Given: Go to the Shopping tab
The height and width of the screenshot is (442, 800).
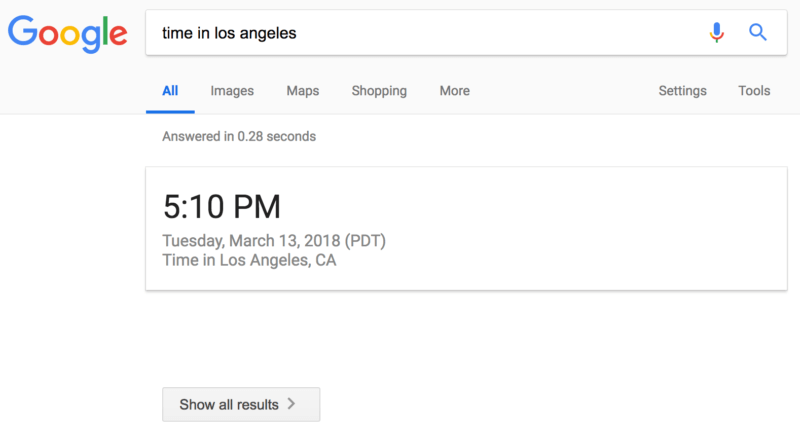Looking at the screenshot, I should tap(379, 91).
